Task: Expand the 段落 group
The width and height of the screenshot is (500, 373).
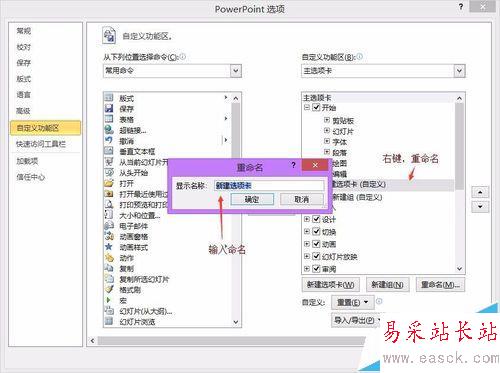Action: tap(327, 152)
